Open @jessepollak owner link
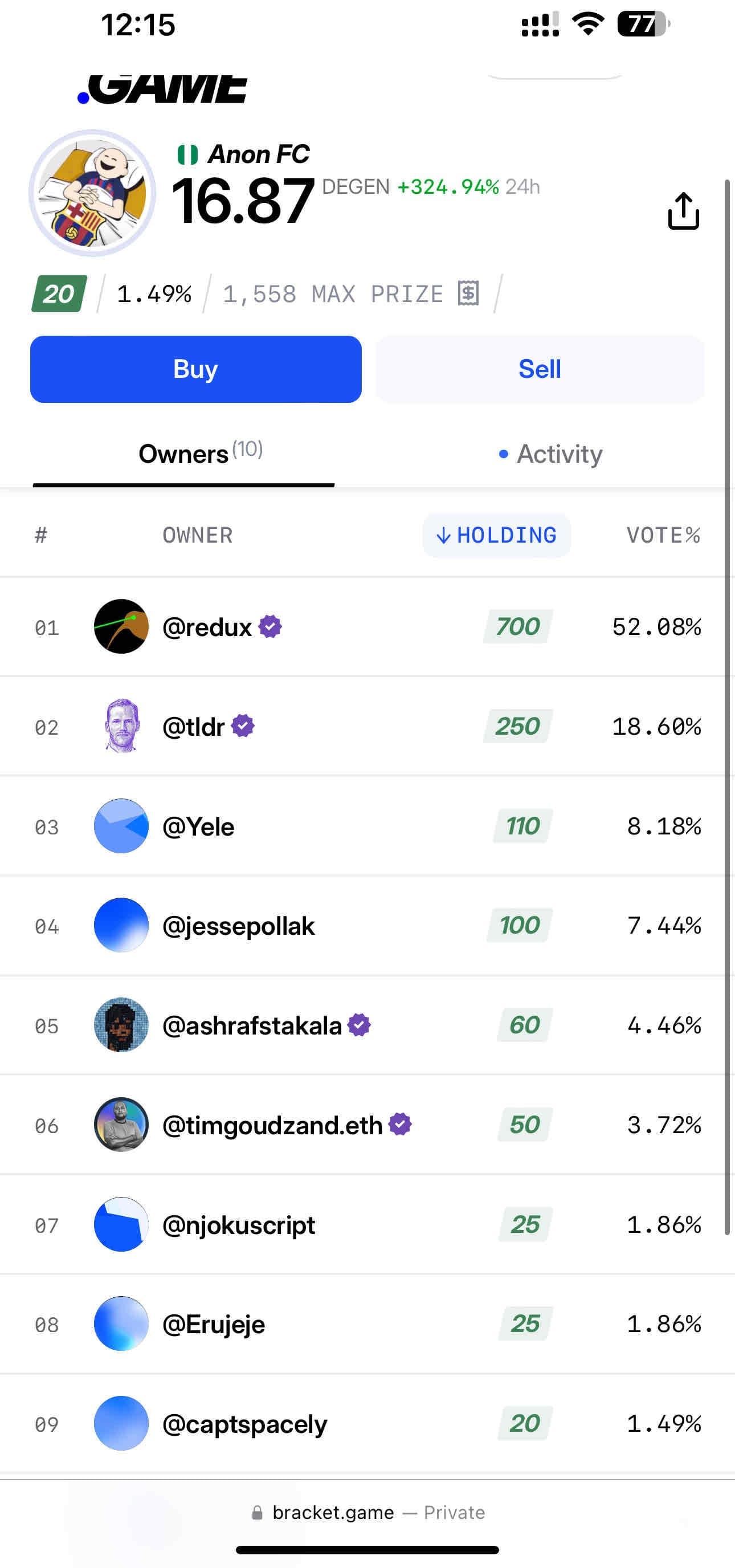Screen dimensions: 735x1568 tap(239, 926)
